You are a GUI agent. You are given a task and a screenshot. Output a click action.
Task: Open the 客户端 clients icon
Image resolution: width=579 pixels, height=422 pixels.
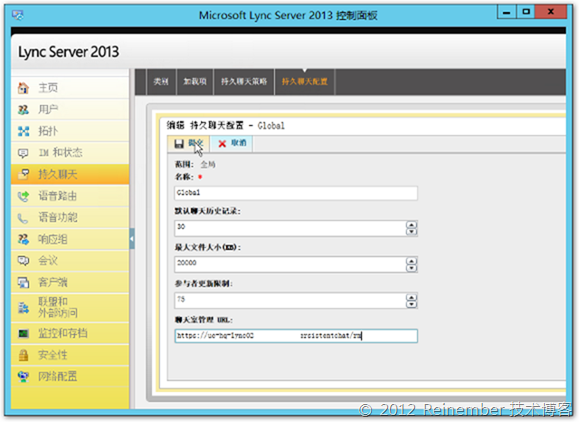[x=23, y=283]
